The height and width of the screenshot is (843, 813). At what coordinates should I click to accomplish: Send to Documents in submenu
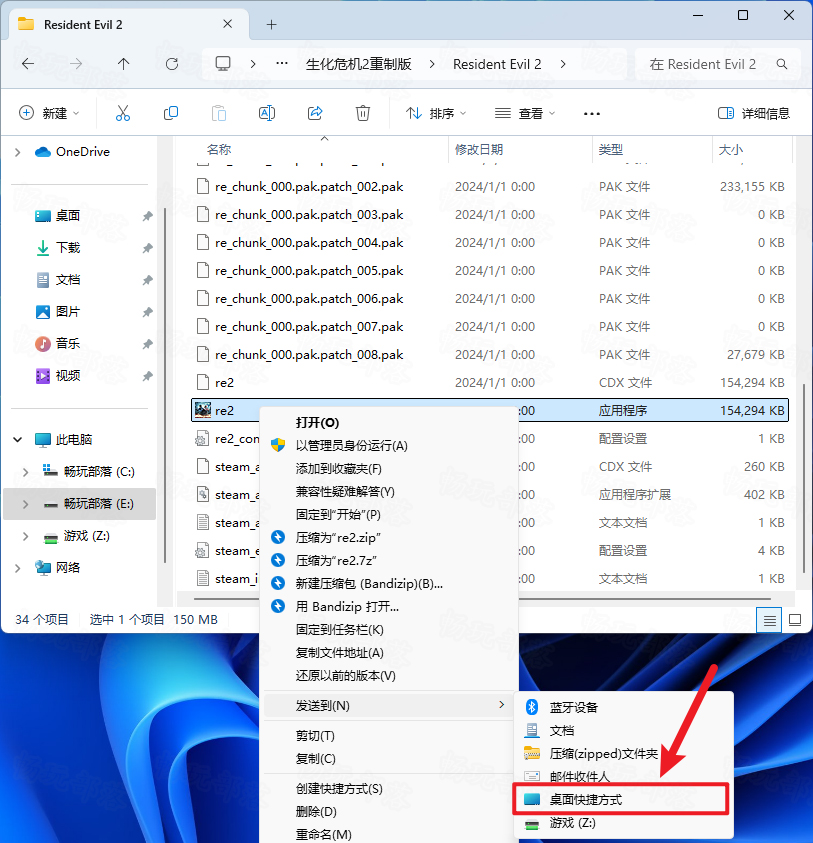tap(624, 730)
